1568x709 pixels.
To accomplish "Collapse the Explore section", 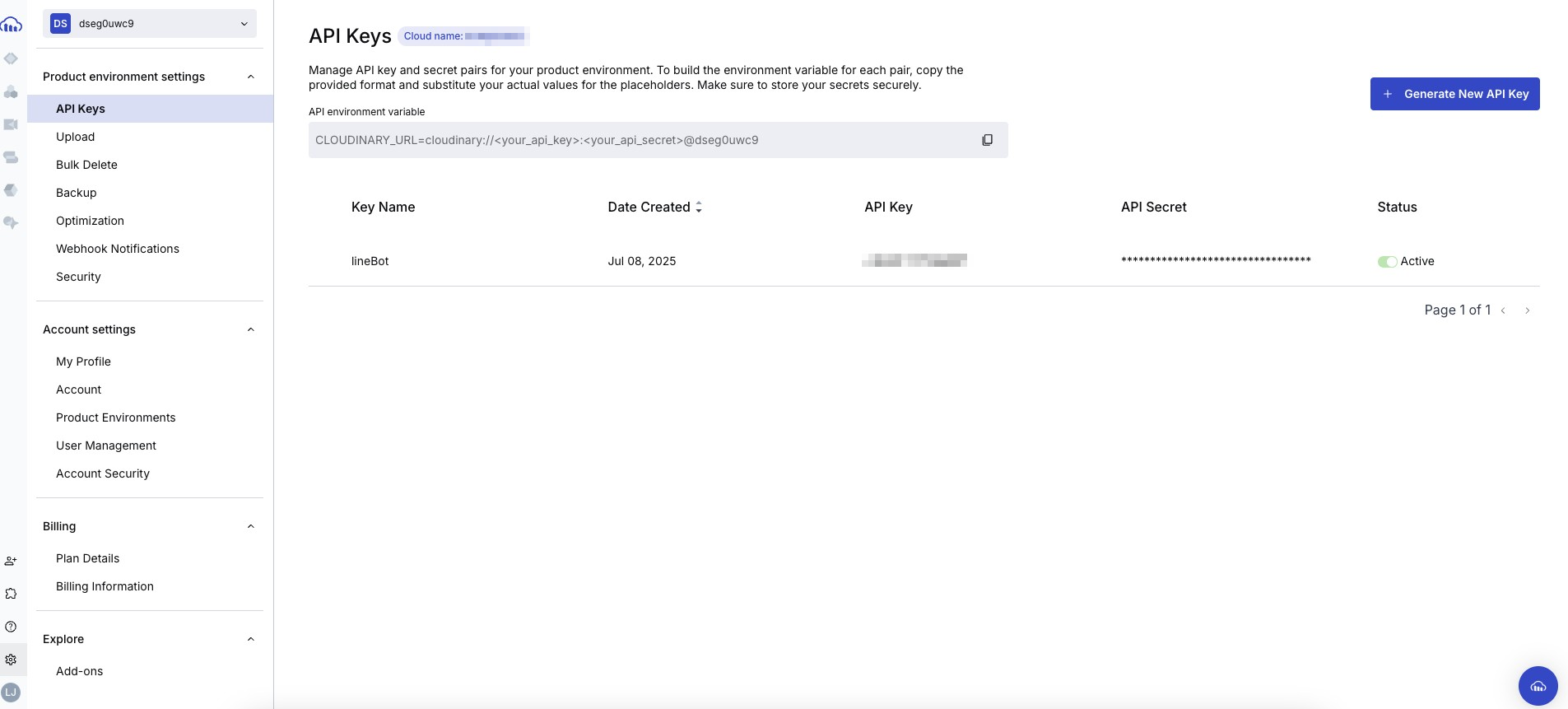I will 251,639.
